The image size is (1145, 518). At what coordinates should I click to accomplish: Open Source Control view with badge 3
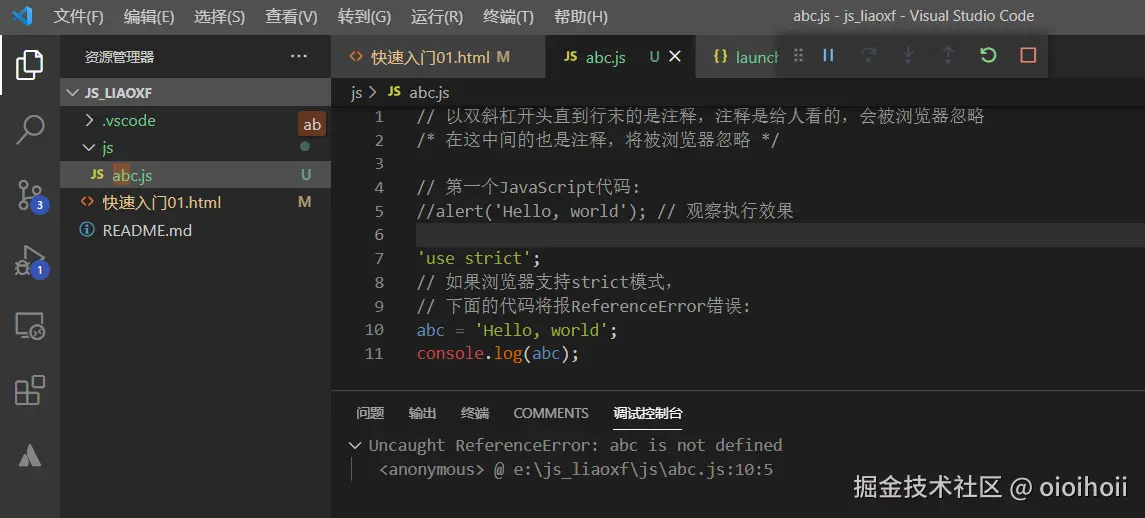coord(31,195)
